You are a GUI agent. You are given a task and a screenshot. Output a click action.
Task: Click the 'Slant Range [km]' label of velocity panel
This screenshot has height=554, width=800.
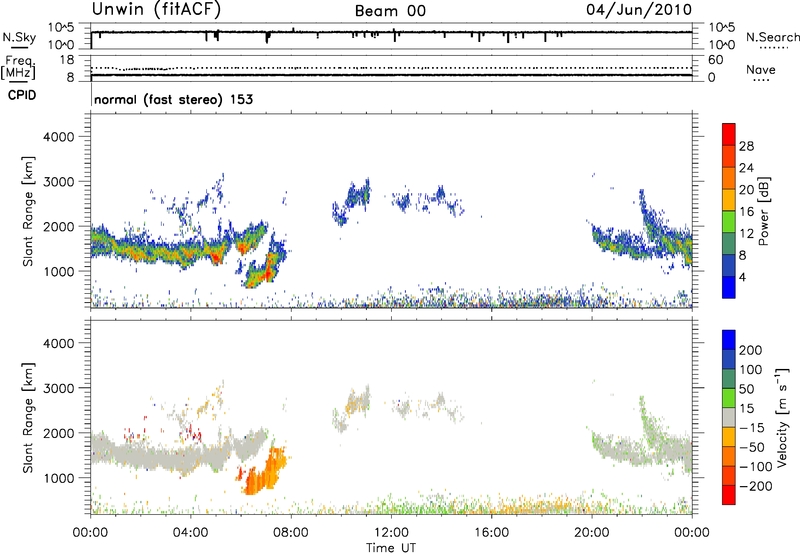(28, 417)
